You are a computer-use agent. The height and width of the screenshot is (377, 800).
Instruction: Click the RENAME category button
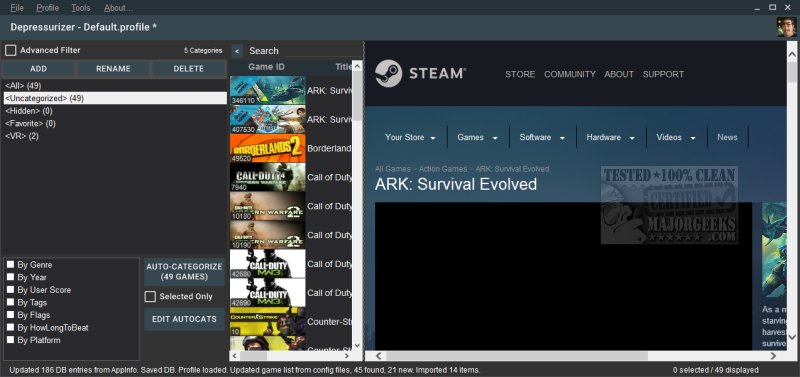tap(113, 69)
